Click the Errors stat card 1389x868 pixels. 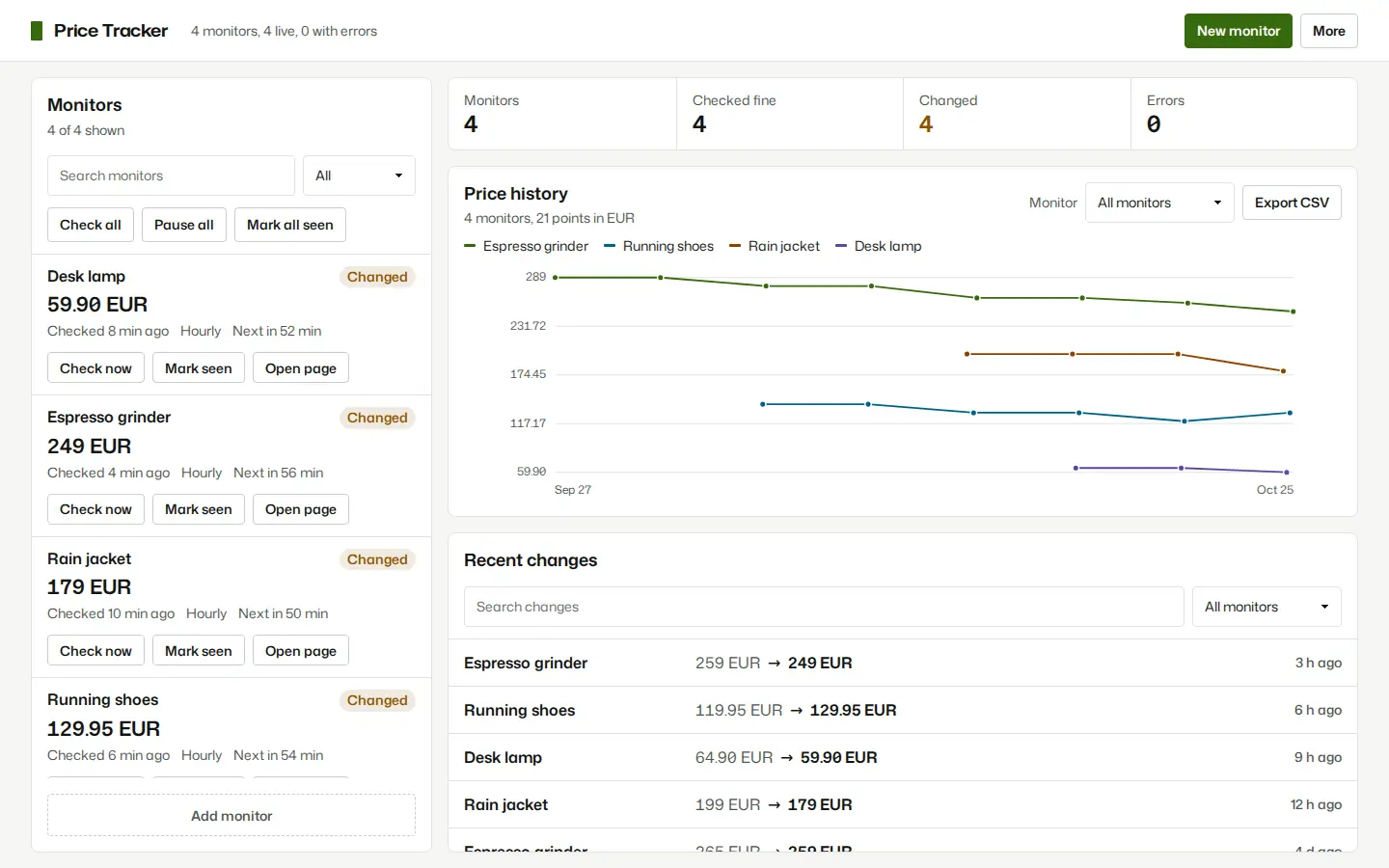coord(1244,114)
